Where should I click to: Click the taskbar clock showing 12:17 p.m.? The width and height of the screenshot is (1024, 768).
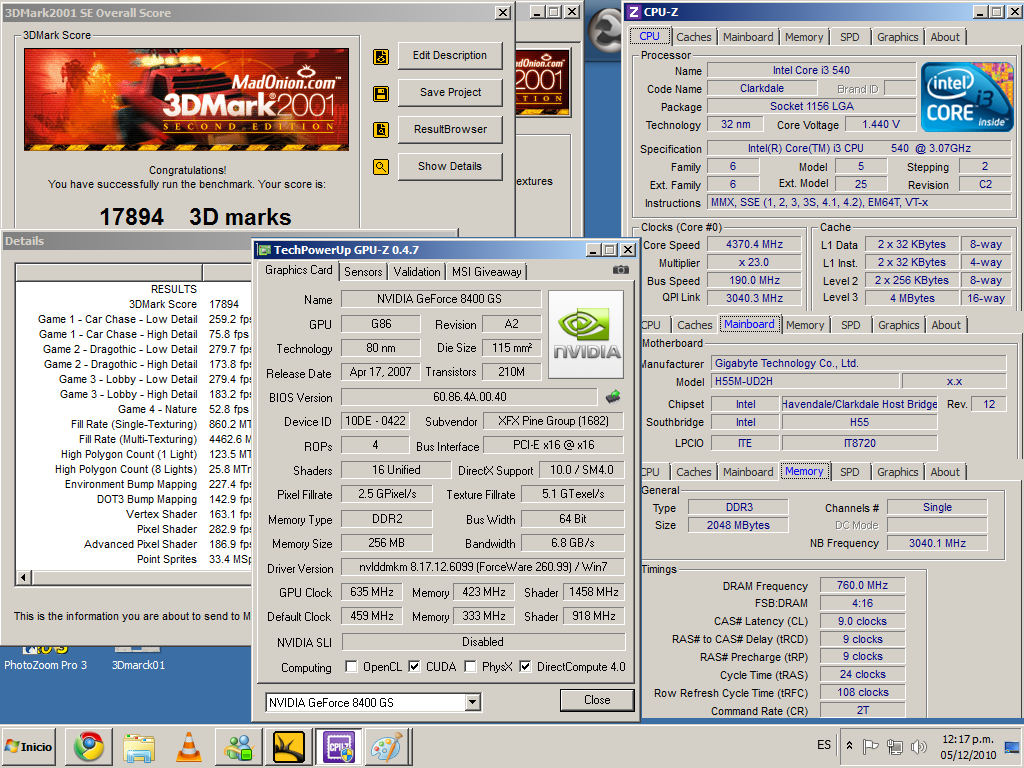968,747
